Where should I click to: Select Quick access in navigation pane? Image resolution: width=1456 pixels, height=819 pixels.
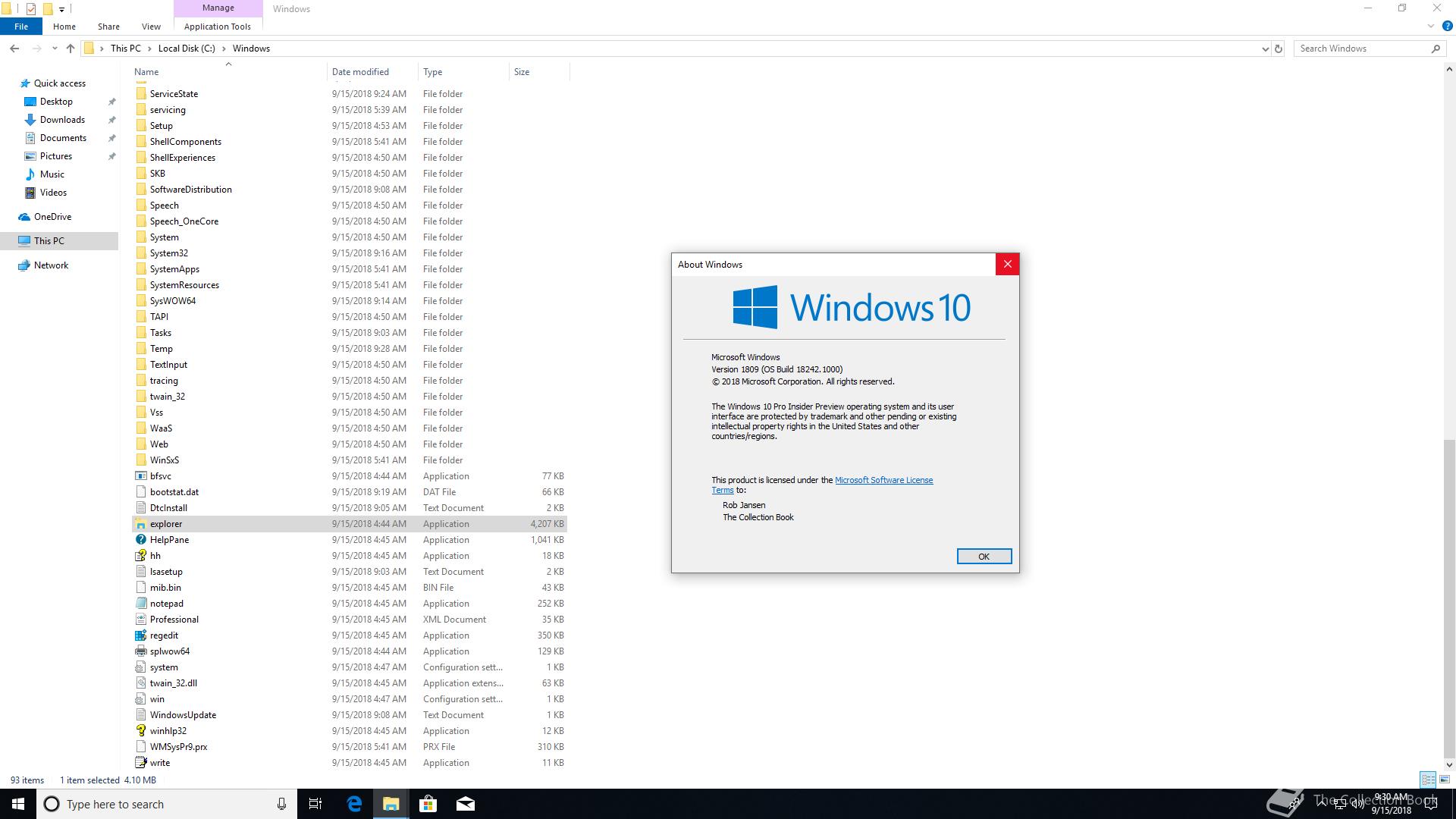pyautogui.click(x=60, y=83)
